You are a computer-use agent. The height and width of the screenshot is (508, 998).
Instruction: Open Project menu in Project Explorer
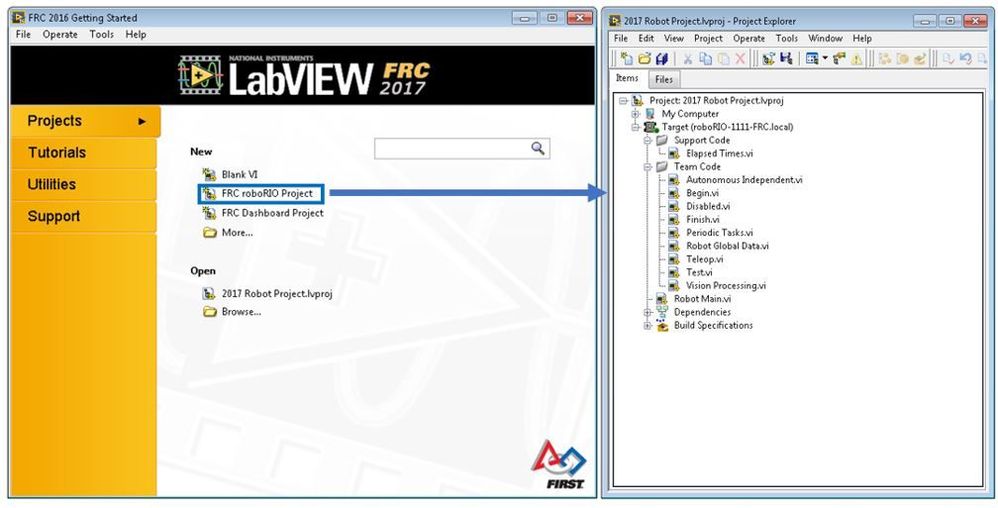pos(708,38)
